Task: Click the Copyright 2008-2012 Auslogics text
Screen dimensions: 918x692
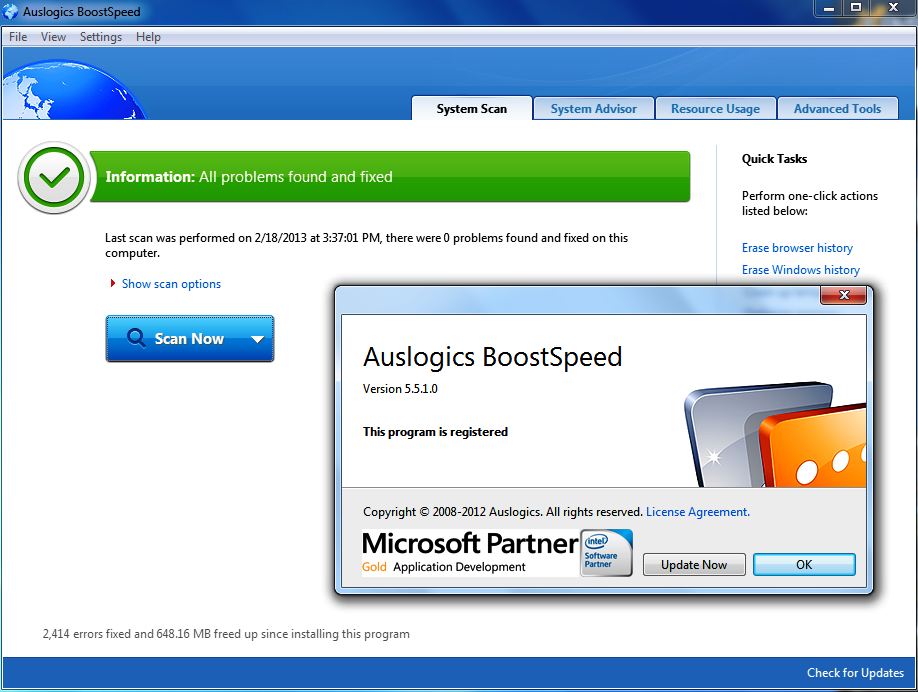Action: click(503, 512)
